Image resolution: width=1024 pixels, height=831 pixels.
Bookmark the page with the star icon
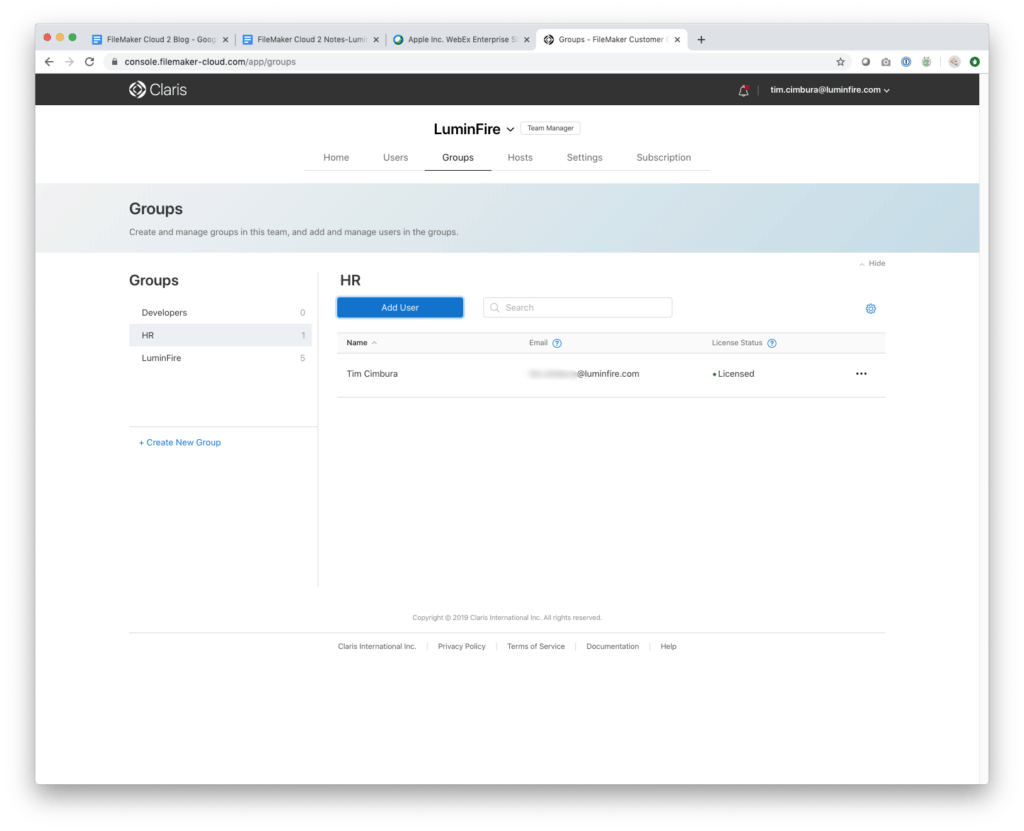tap(840, 61)
